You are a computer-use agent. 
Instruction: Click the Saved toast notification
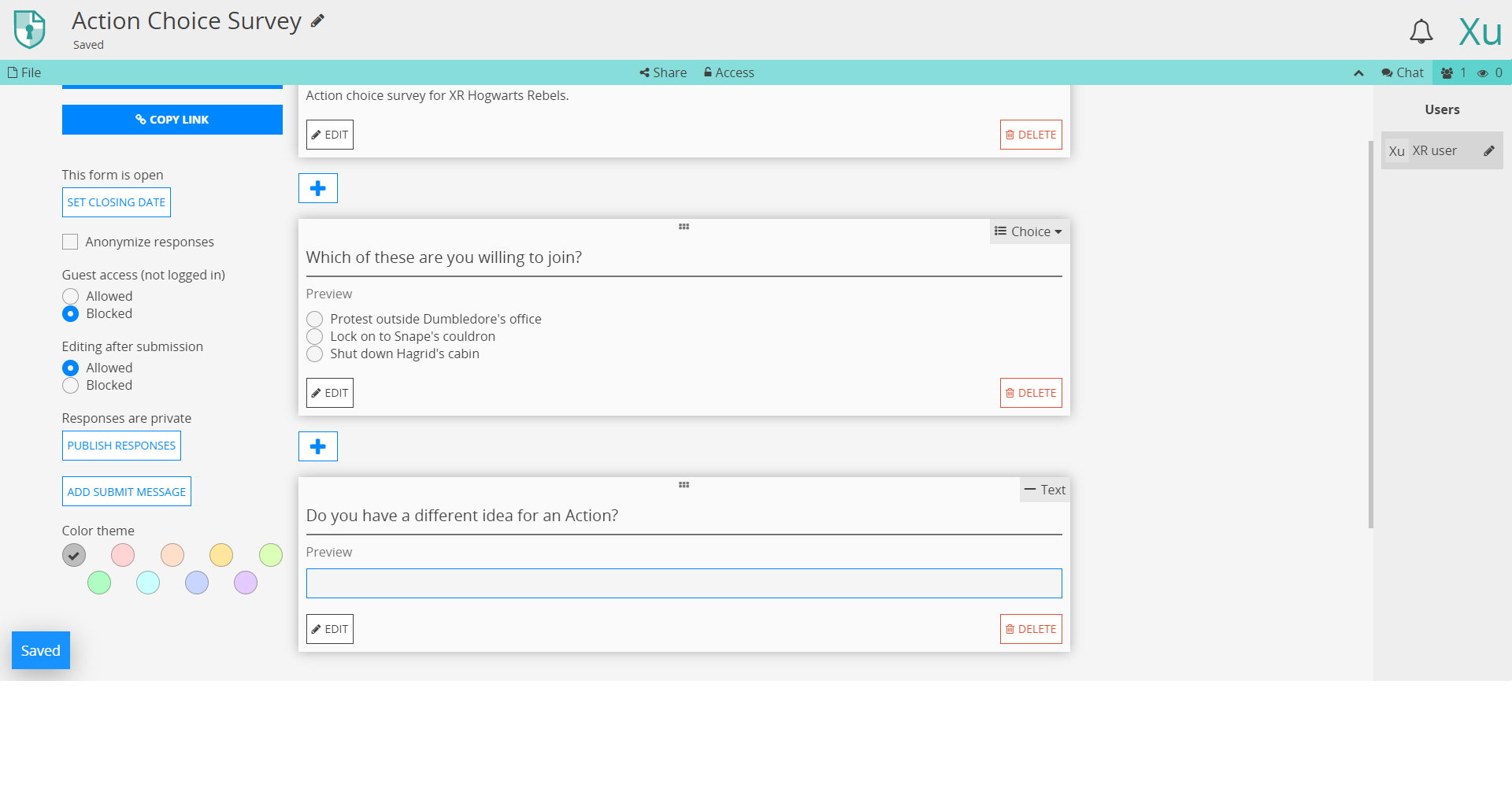[41, 650]
